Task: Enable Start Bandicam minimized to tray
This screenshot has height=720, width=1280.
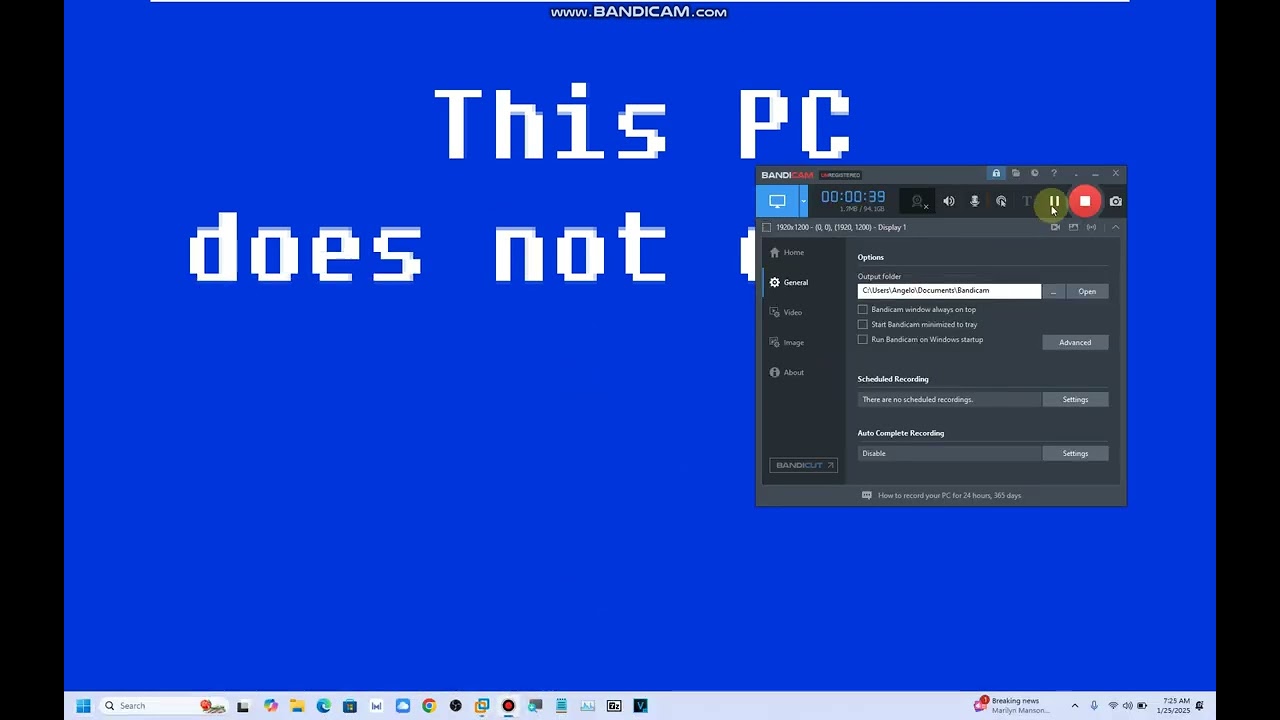Action: pos(862,324)
